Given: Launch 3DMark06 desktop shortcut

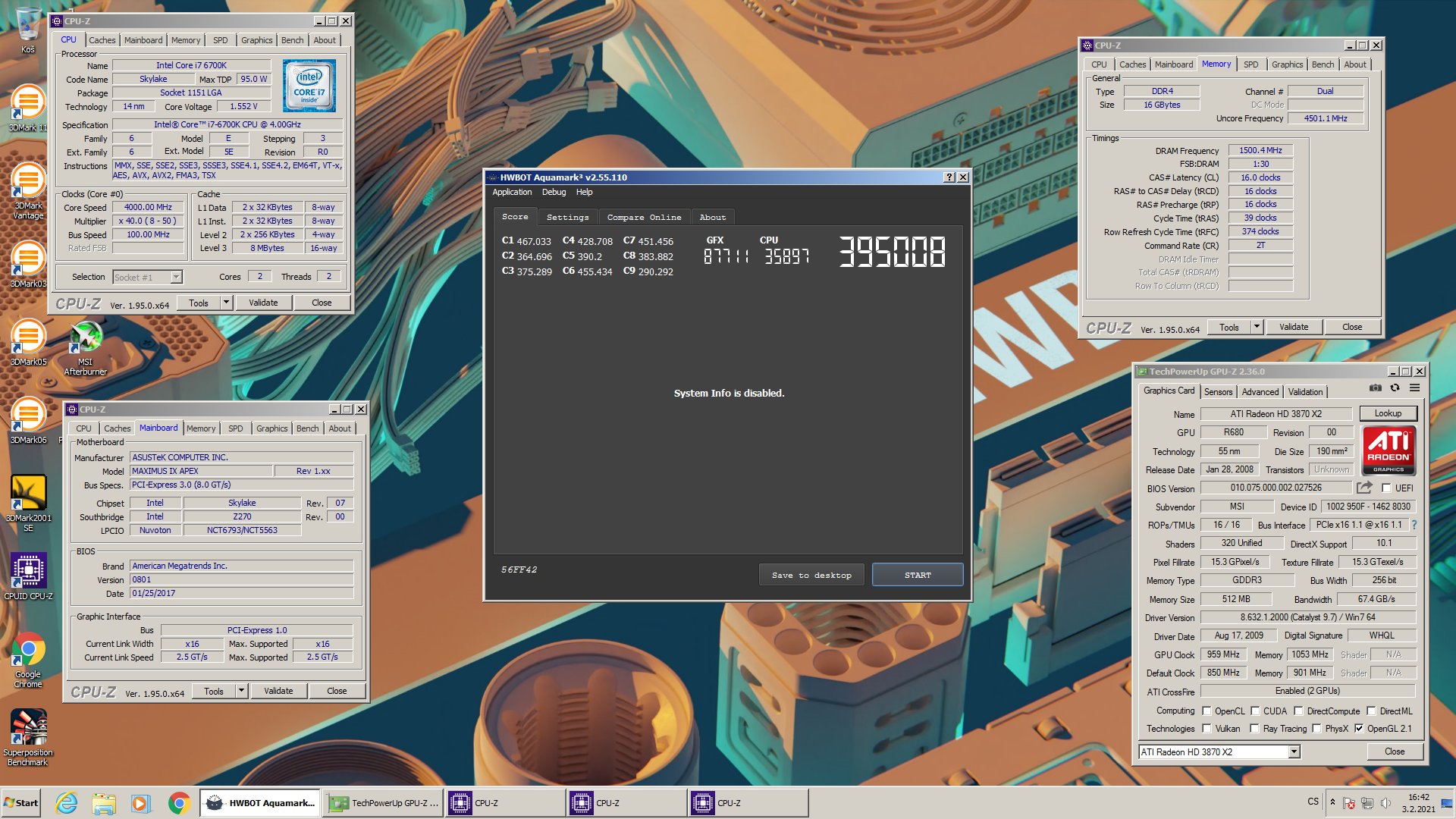Looking at the screenshot, I should tap(28, 420).
